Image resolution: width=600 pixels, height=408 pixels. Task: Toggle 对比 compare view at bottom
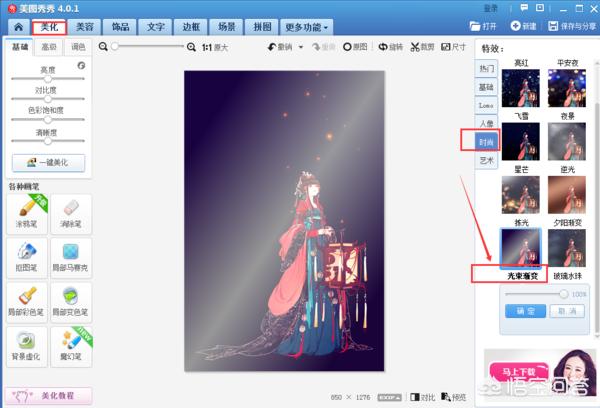pyautogui.click(x=426, y=397)
